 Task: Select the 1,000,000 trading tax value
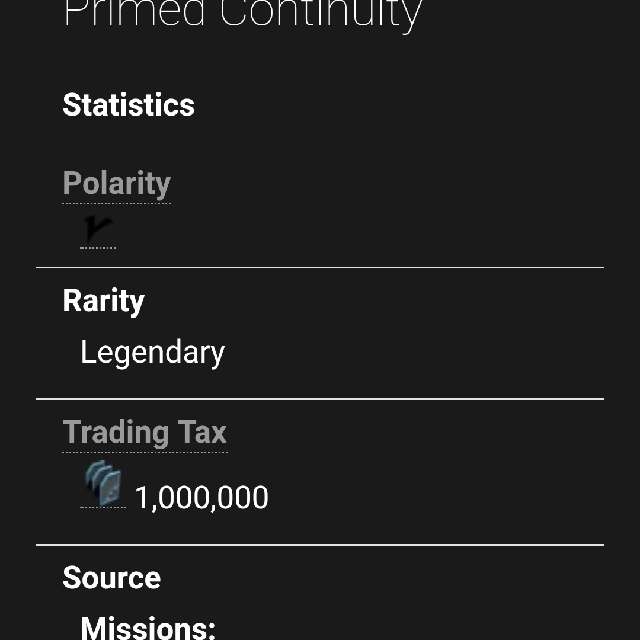pos(201,497)
